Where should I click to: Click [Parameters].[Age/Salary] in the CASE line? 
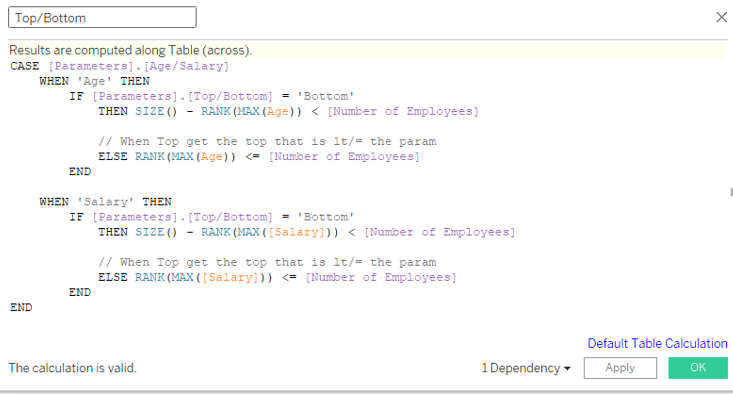(x=139, y=66)
